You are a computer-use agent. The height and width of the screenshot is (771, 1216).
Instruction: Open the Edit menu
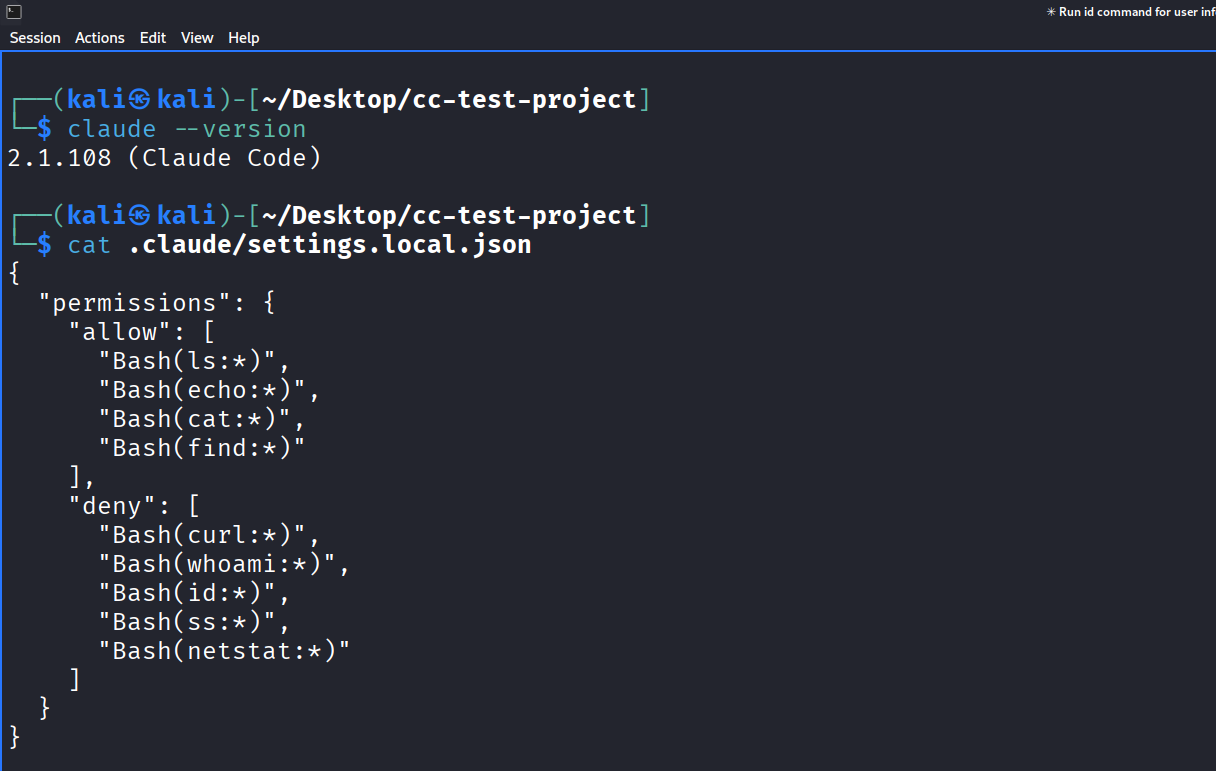pos(152,38)
